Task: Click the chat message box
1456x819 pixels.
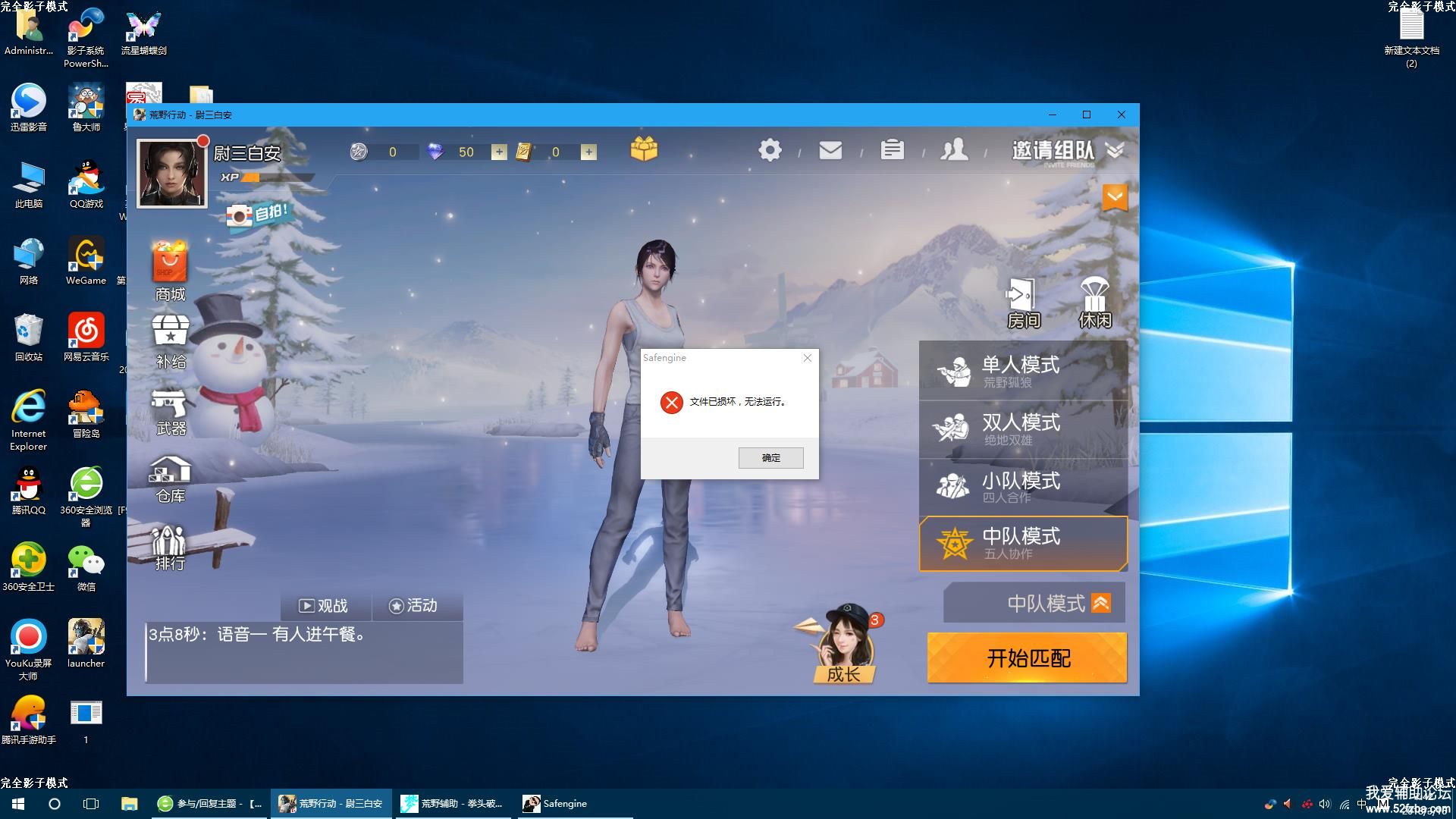Action: click(x=304, y=652)
